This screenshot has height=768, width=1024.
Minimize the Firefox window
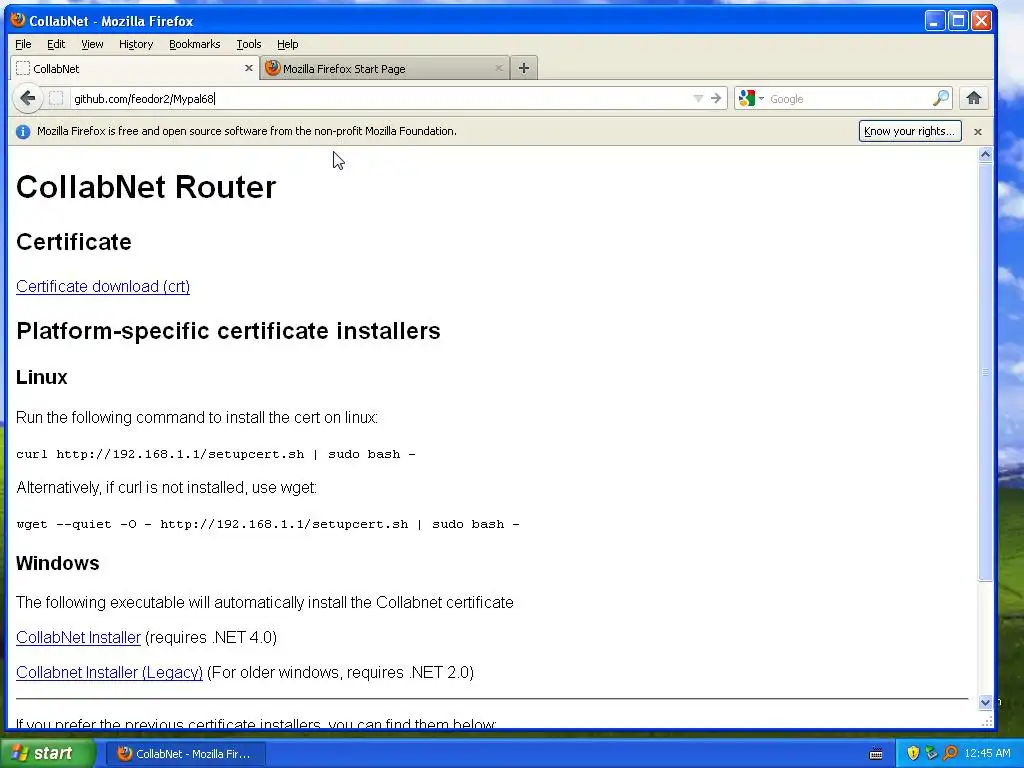point(935,21)
